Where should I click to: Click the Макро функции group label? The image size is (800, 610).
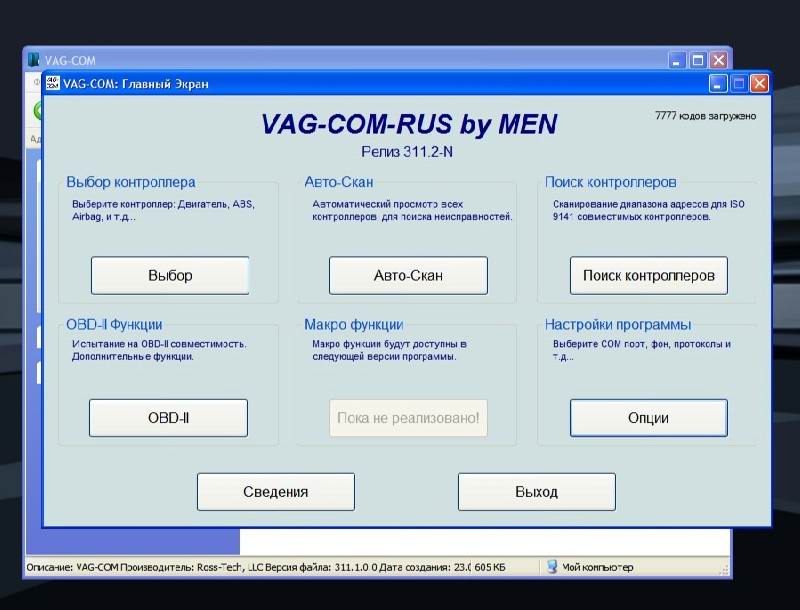click(354, 324)
